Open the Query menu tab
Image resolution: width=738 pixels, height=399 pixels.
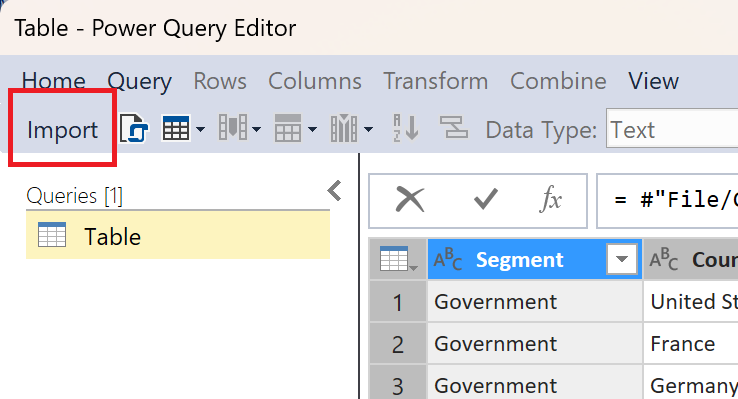click(x=139, y=82)
